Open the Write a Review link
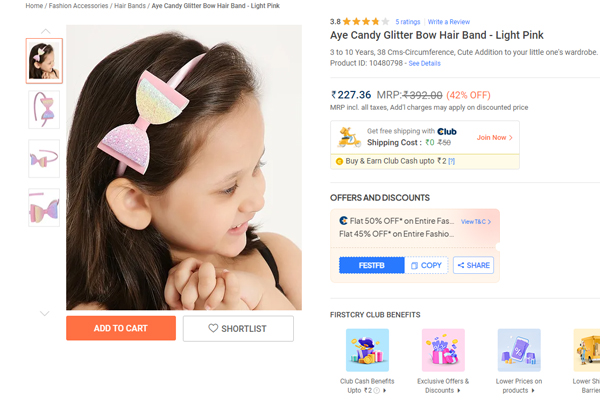600x400 pixels. (448, 21)
